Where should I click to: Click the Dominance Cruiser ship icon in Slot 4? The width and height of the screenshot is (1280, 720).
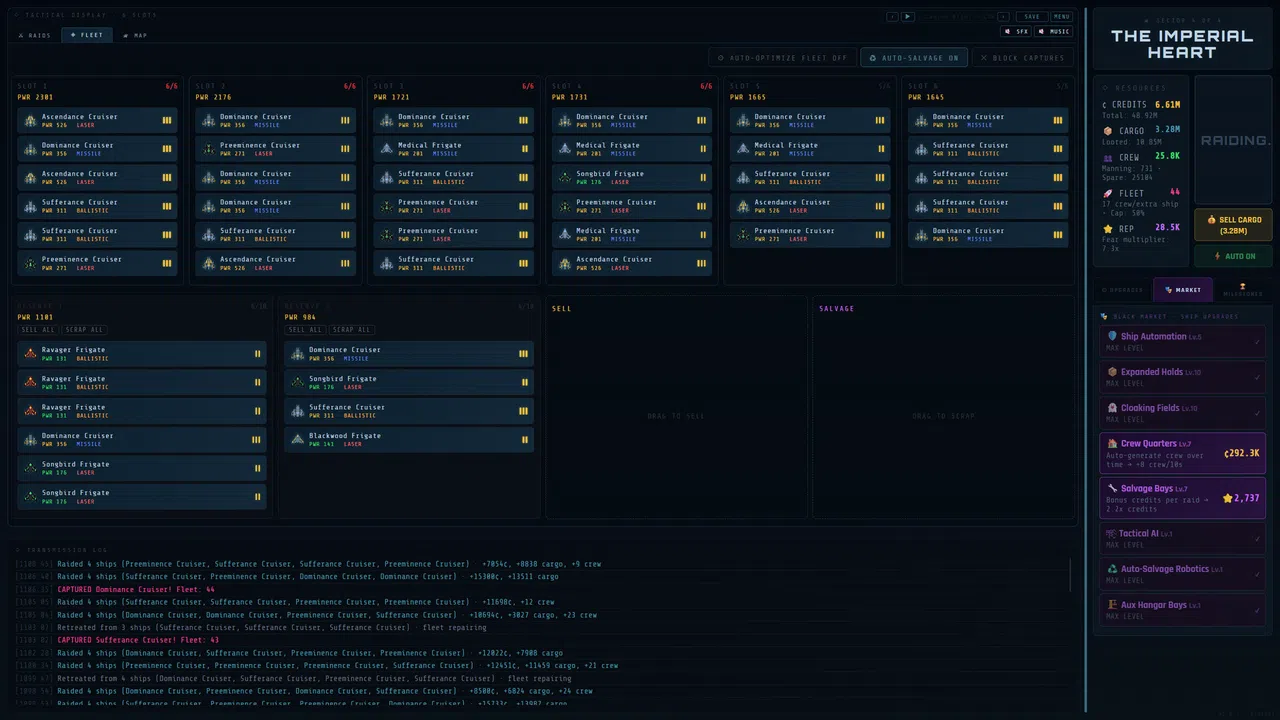(x=565, y=121)
